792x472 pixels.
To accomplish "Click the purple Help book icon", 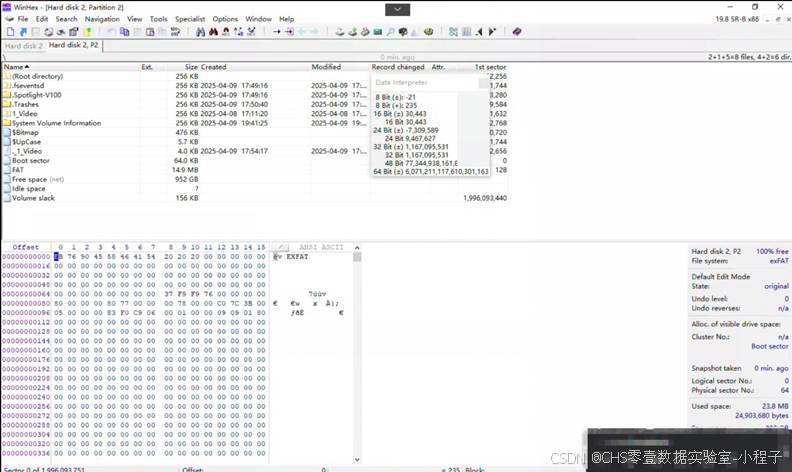I will coord(516,31).
